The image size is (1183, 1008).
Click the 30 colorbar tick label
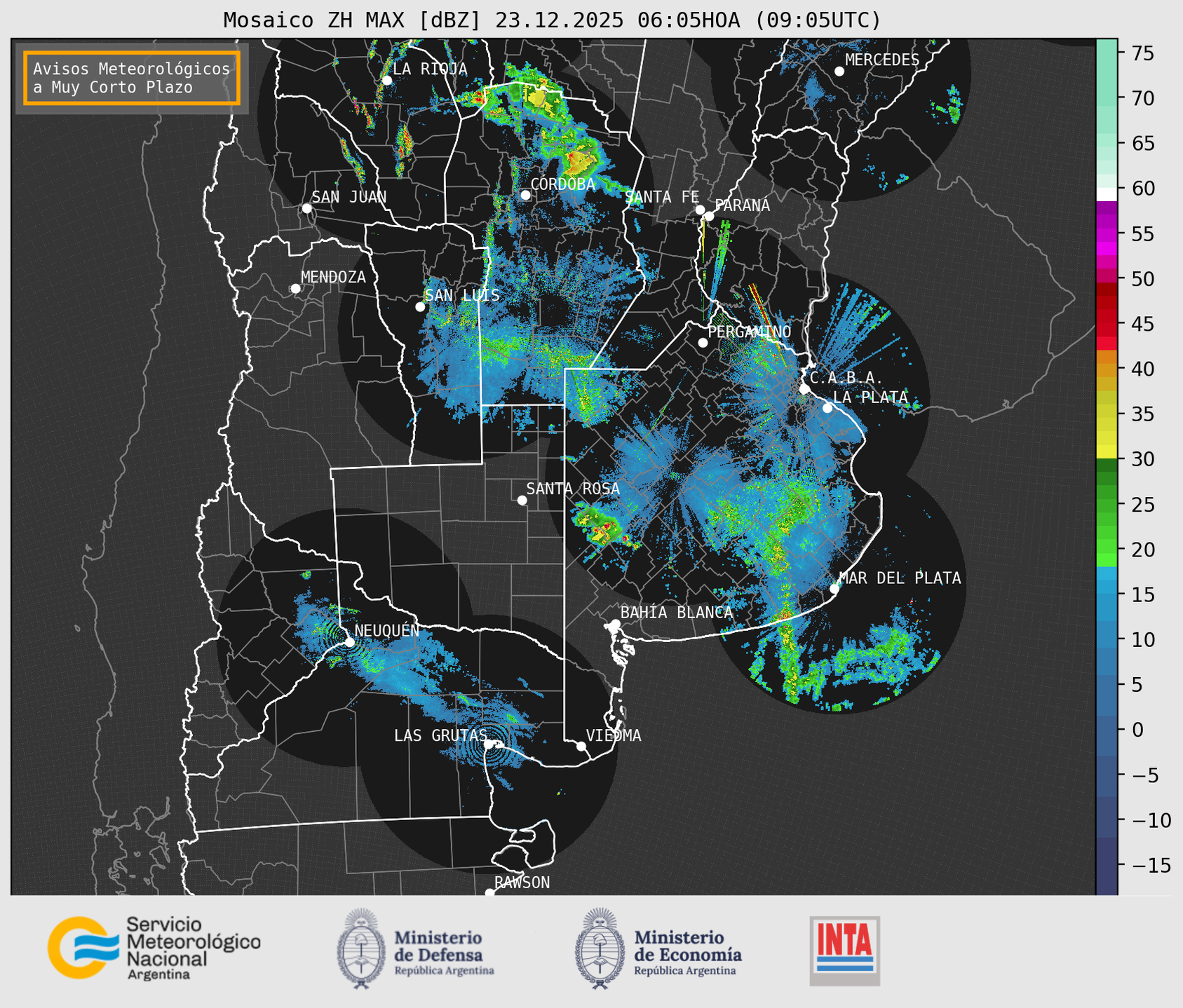tap(1142, 460)
